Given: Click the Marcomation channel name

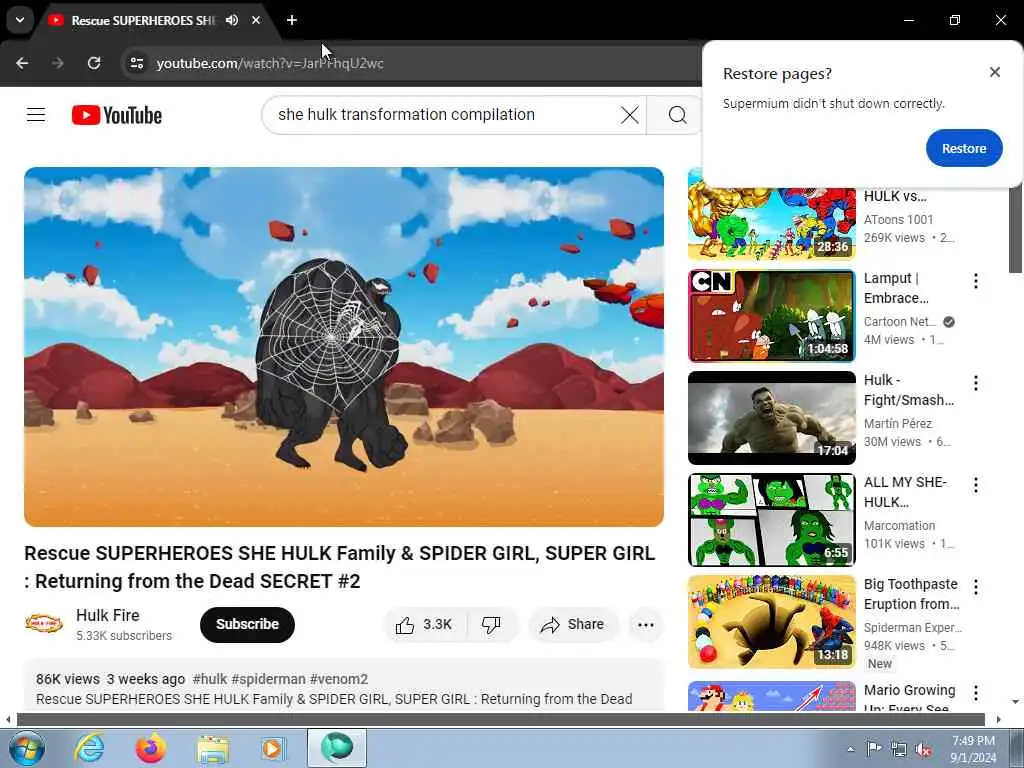Looking at the screenshot, I should click(899, 525).
